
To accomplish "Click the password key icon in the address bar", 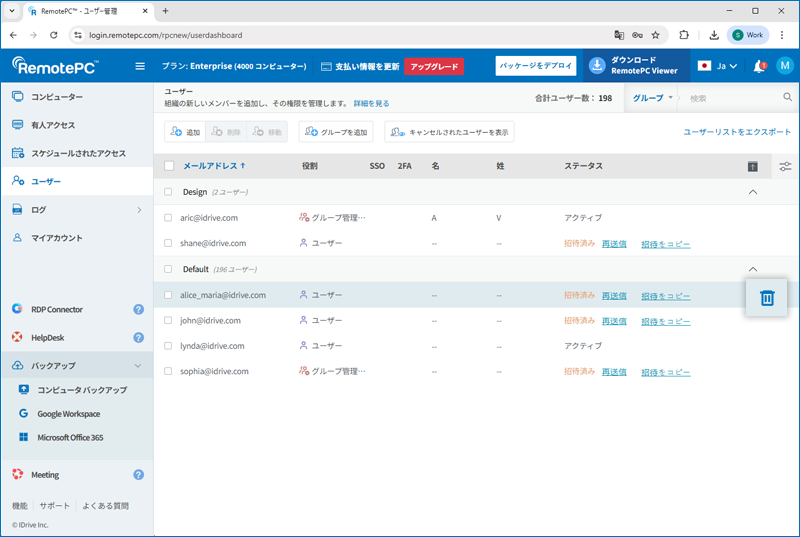I will [x=637, y=35].
